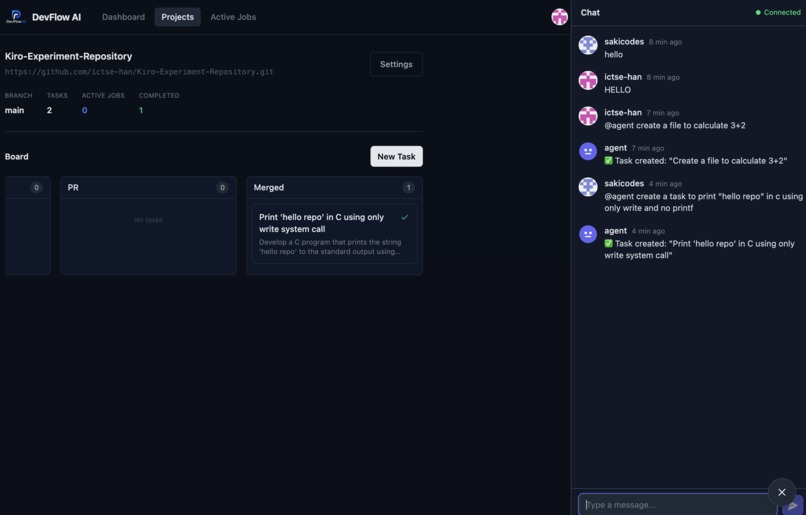
Task: Click agent avatar beside 'Print hello repo' reply
Action: (x=588, y=234)
